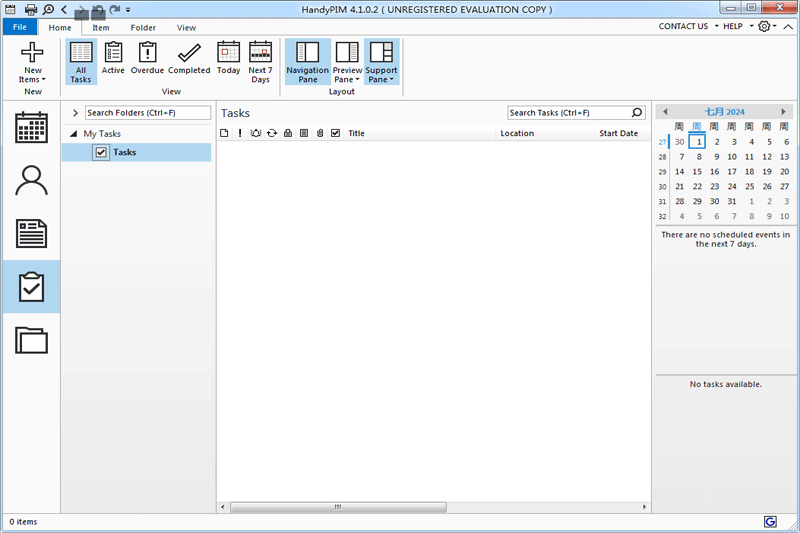Open the Calendar module in sidebar
Screen dimensions: 800x533
coord(31,127)
